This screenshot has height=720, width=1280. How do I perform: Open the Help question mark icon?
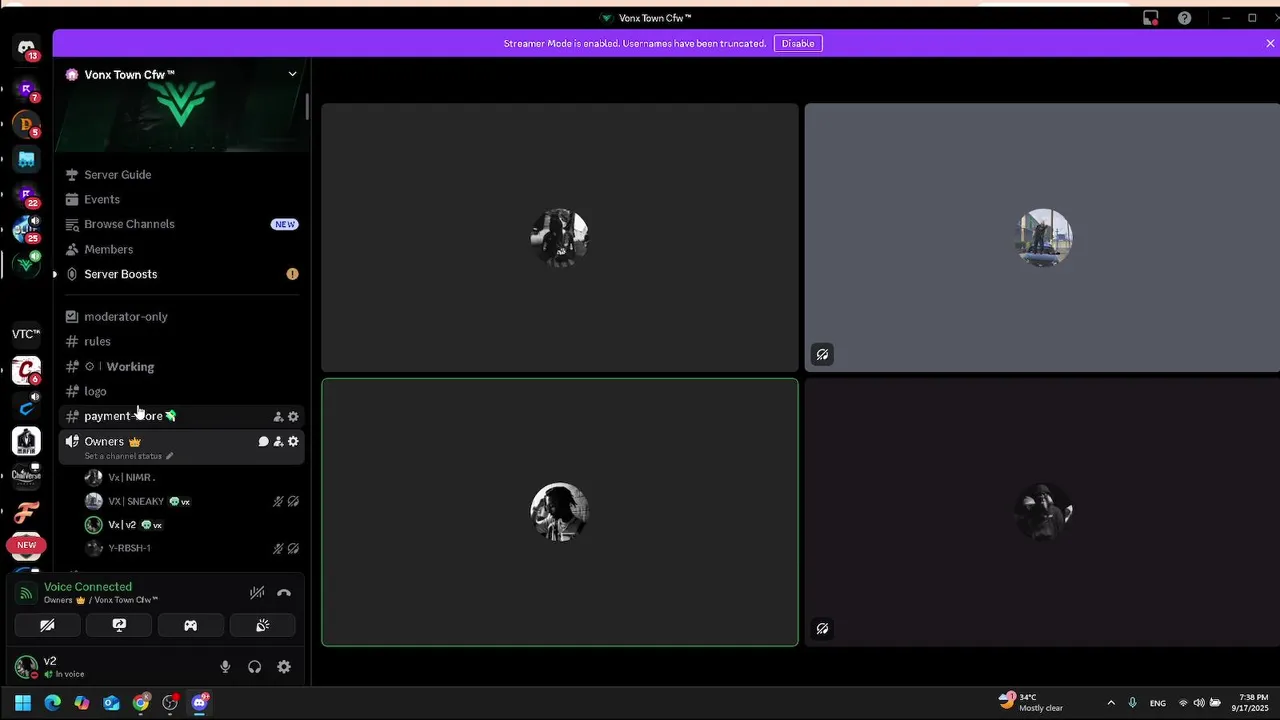1184,18
